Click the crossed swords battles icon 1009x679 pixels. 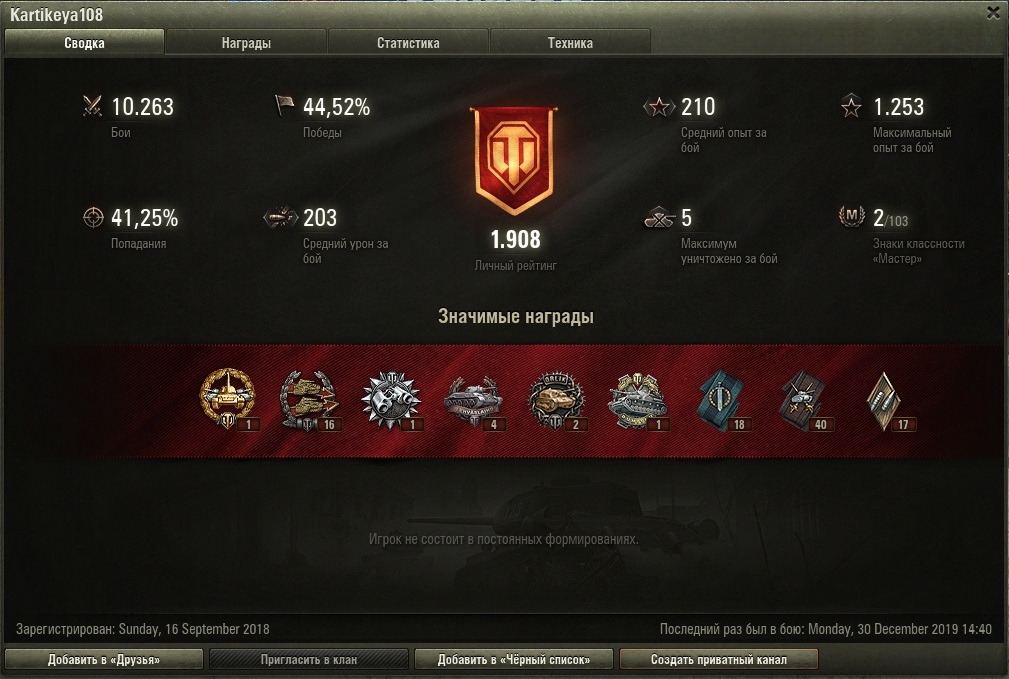[93, 106]
